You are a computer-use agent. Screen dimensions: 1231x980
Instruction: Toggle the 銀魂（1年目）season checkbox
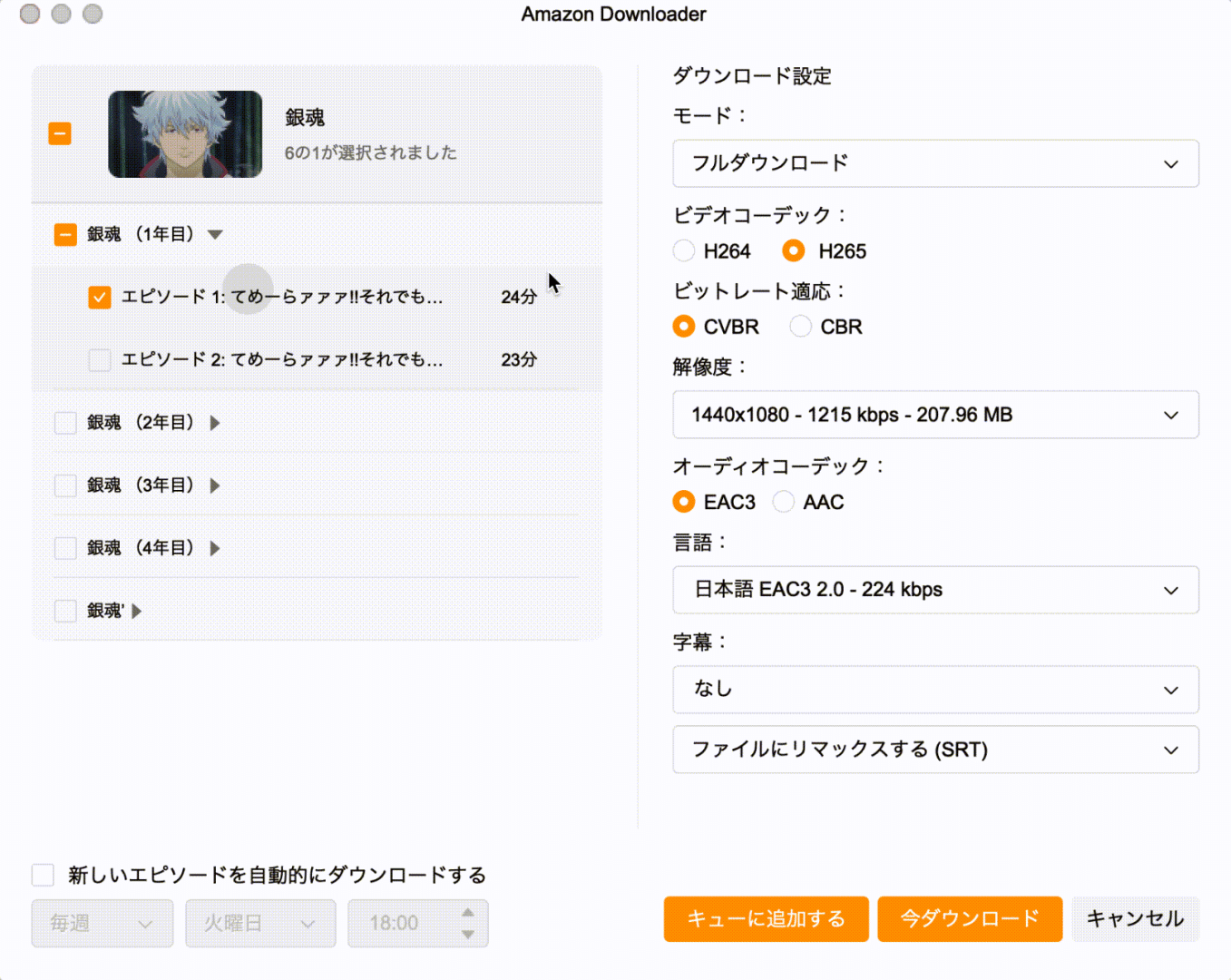click(x=65, y=235)
